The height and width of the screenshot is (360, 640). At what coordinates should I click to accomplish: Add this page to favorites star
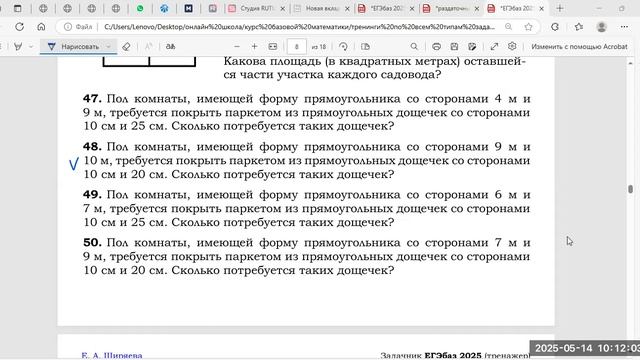click(529, 27)
